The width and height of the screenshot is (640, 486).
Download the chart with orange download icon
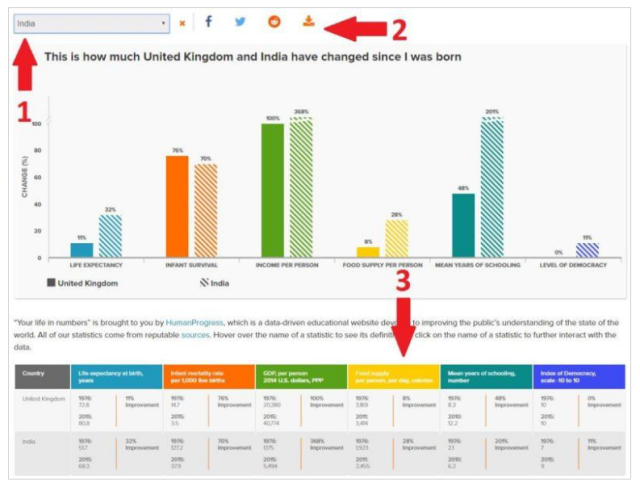pos(308,22)
